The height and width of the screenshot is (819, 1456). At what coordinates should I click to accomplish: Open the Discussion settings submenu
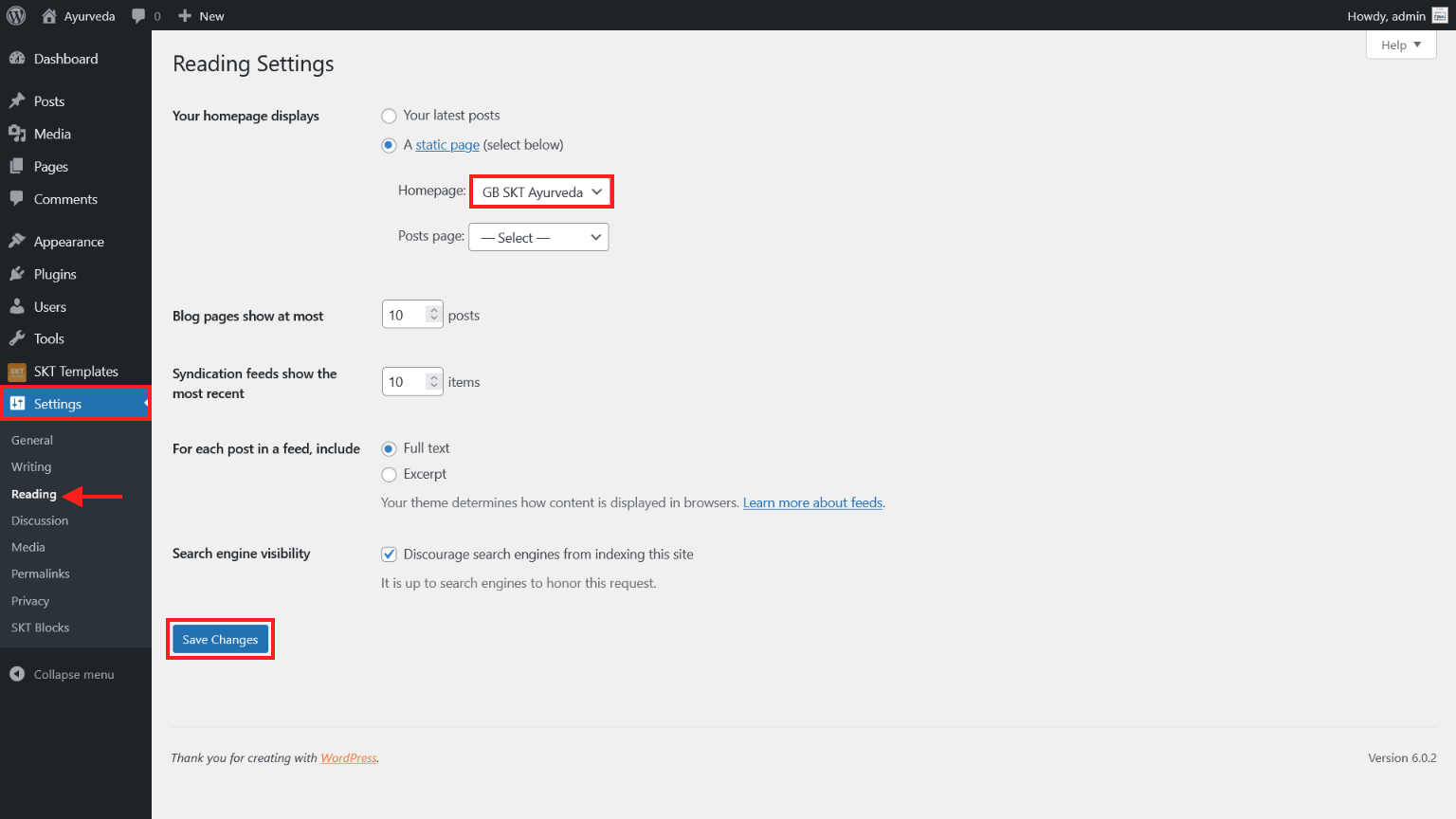[x=40, y=520]
